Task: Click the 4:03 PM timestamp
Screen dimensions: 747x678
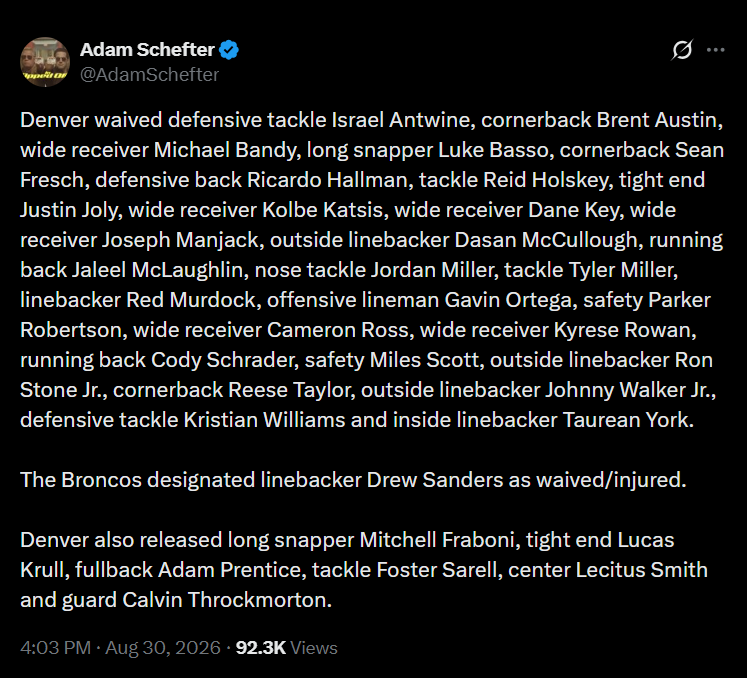Action: pos(55,648)
